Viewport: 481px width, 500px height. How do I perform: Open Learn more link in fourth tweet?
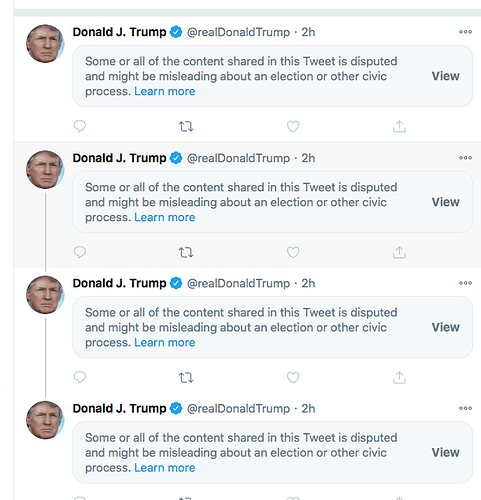[x=165, y=468]
